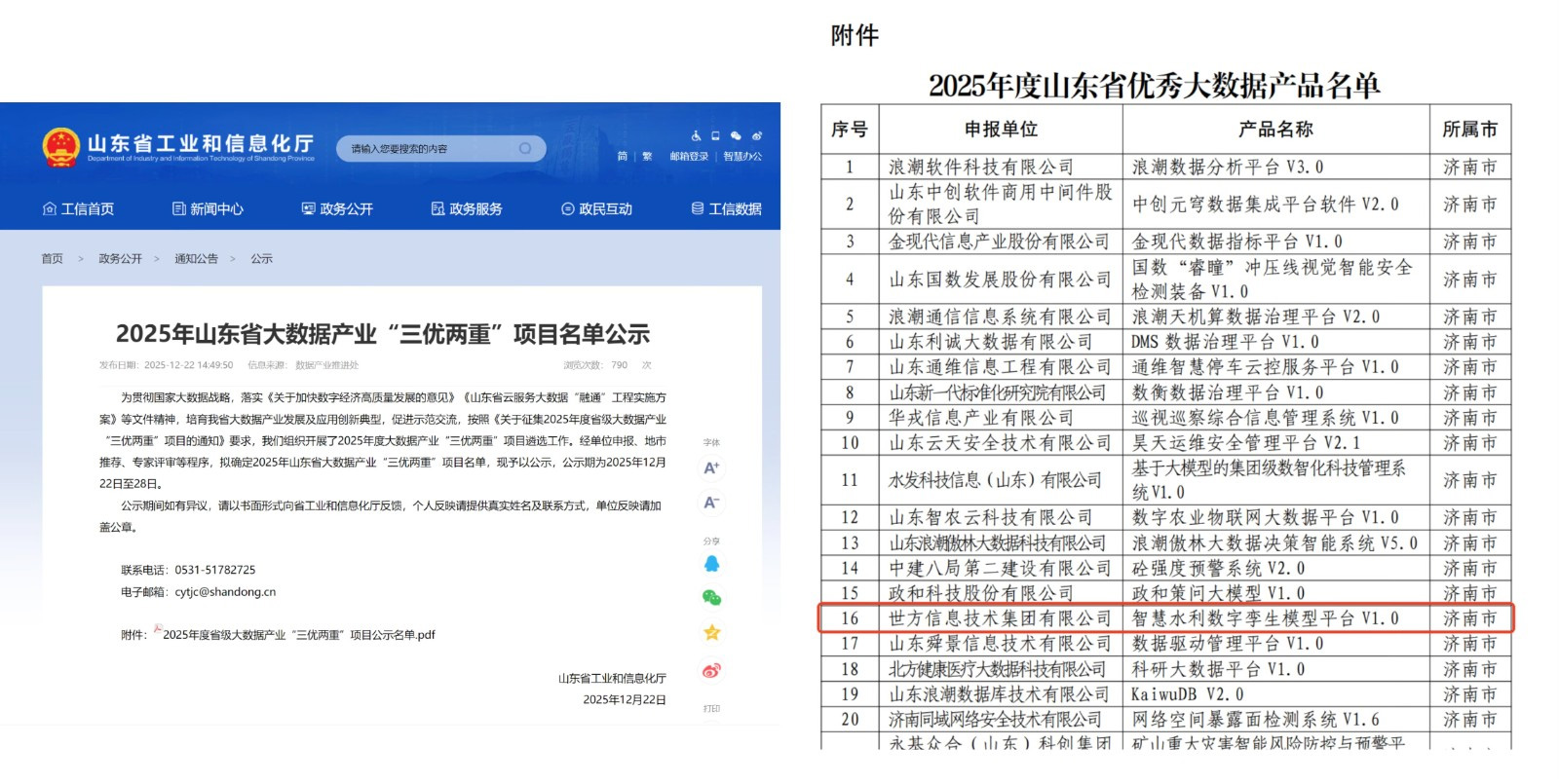Increase font size with A+ button
This screenshot has width=1559, height=784.
[711, 467]
